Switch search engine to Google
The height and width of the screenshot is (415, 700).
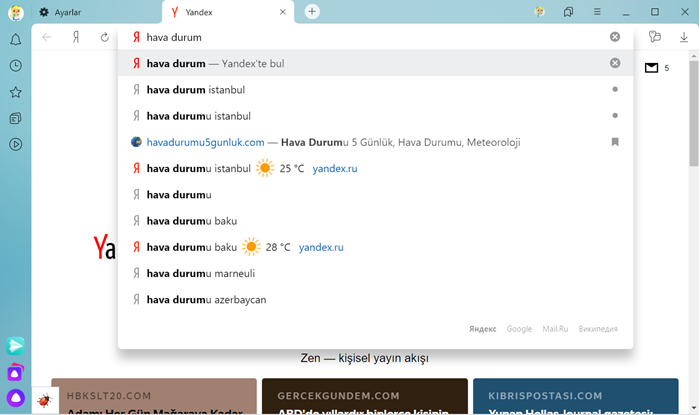pyautogui.click(x=519, y=329)
